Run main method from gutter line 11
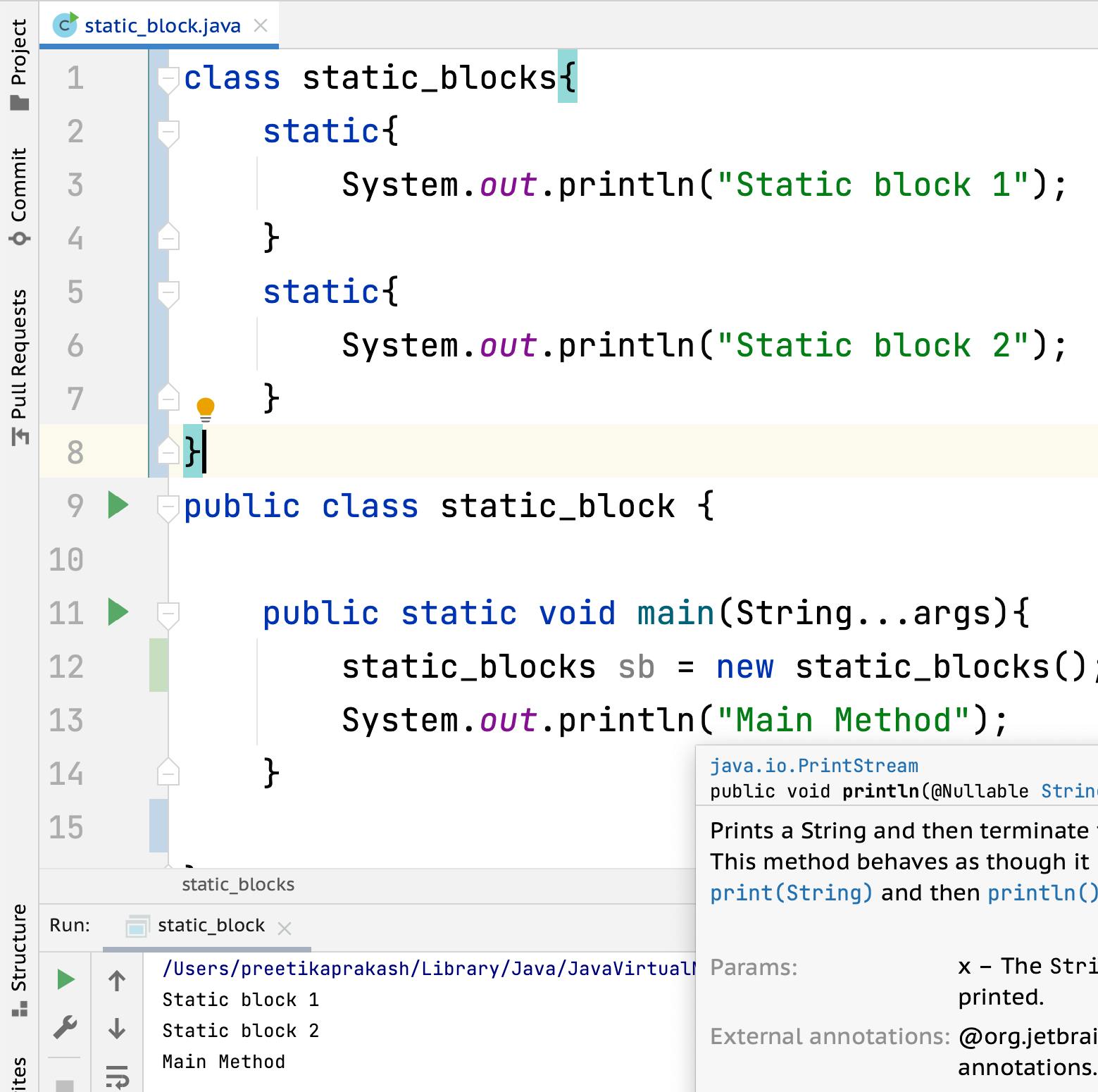 pos(118,612)
